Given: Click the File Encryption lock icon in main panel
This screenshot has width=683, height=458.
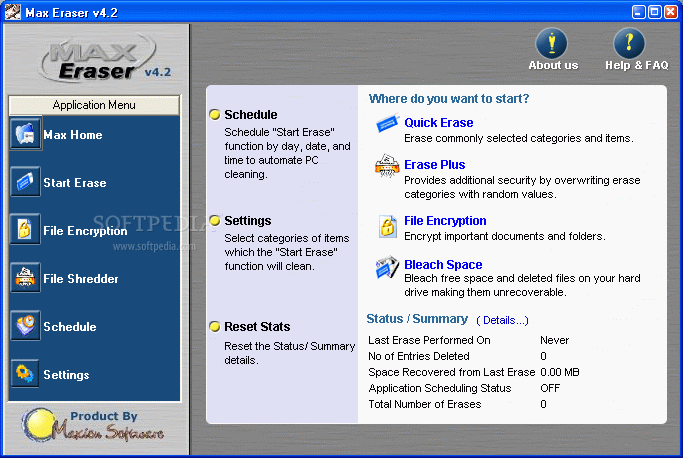Looking at the screenshot, I should click(387, 226).
